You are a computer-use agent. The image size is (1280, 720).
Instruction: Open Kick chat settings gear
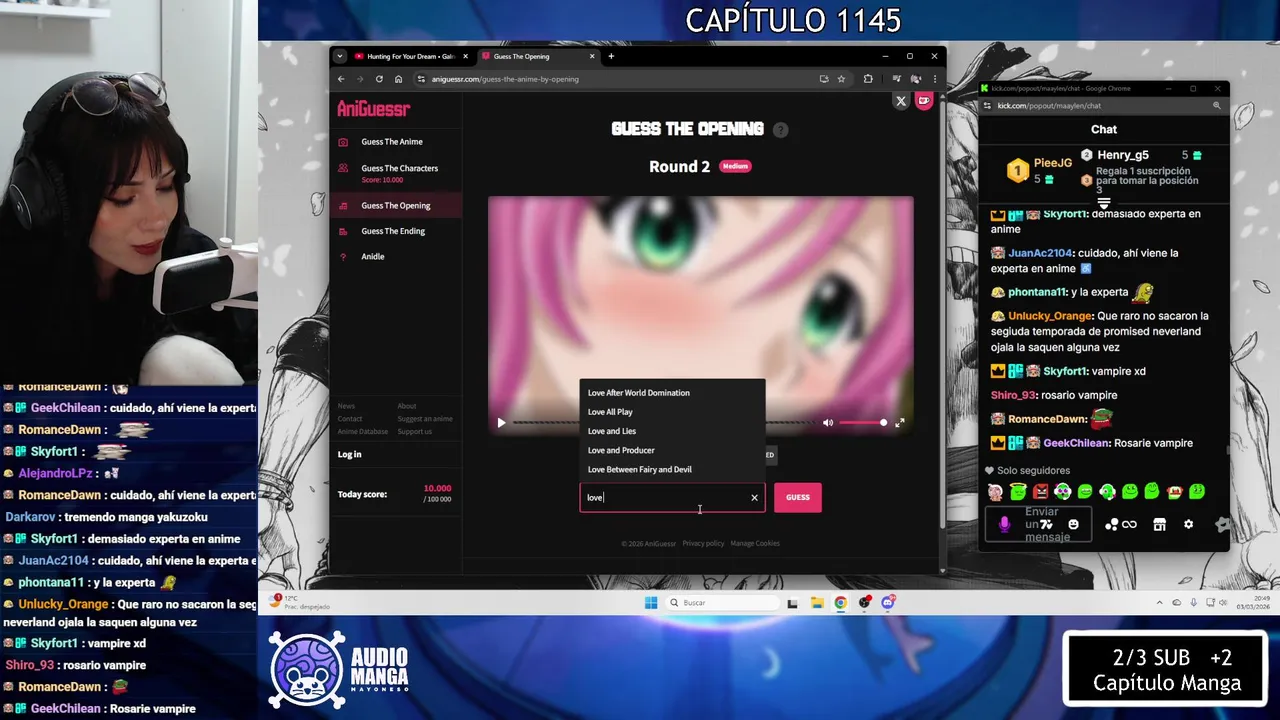1188,524
